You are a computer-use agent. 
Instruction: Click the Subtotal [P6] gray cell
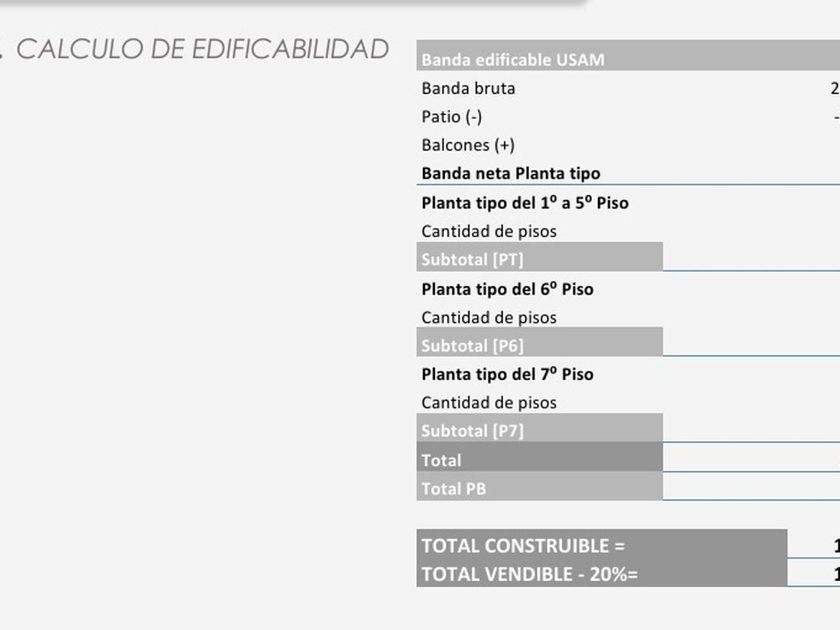coord(540,346)
